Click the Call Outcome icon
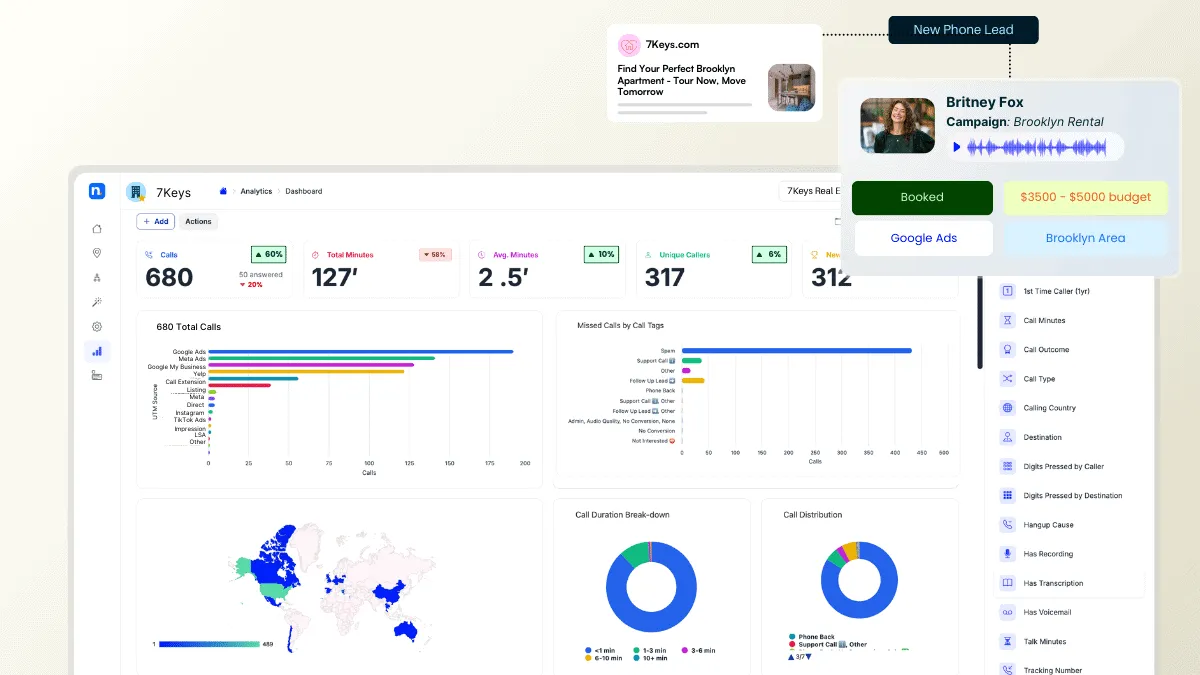Screen dimensions: 1200x675 pyautogui.click(x=1007, y=350)
